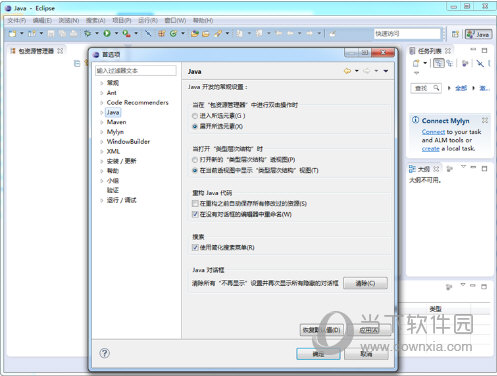Click the New Java Package icon
Viewport: 497px width, 376px height.
[x=162, y=33]
